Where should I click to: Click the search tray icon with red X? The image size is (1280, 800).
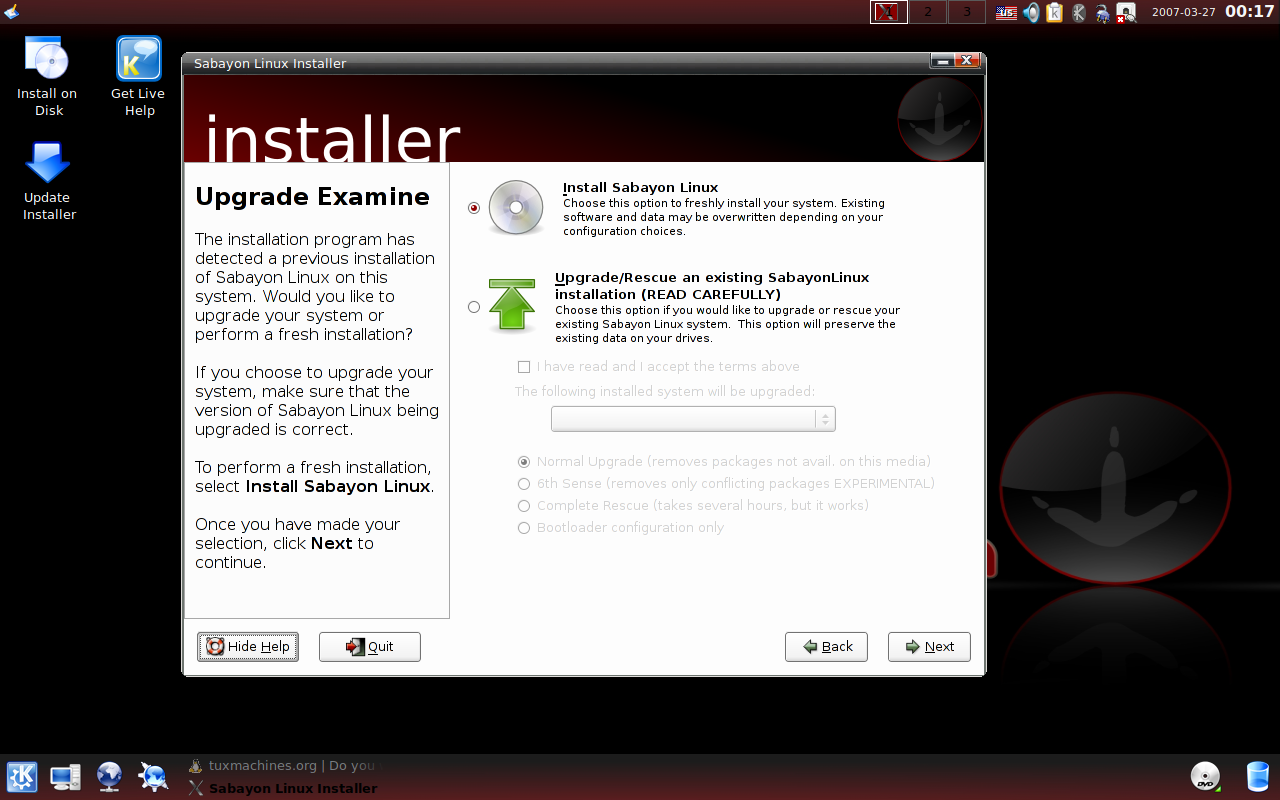[x=1127, y=13]
